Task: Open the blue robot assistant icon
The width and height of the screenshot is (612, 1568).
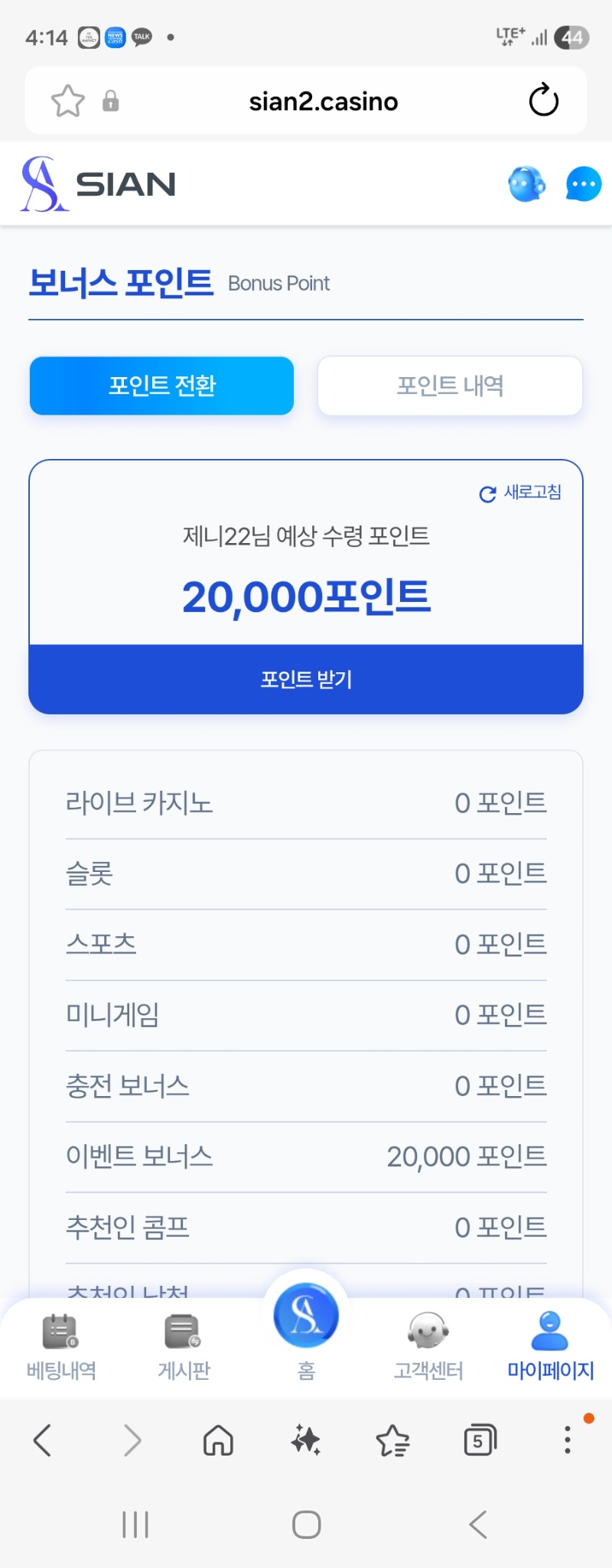Action: coord(526,184)
